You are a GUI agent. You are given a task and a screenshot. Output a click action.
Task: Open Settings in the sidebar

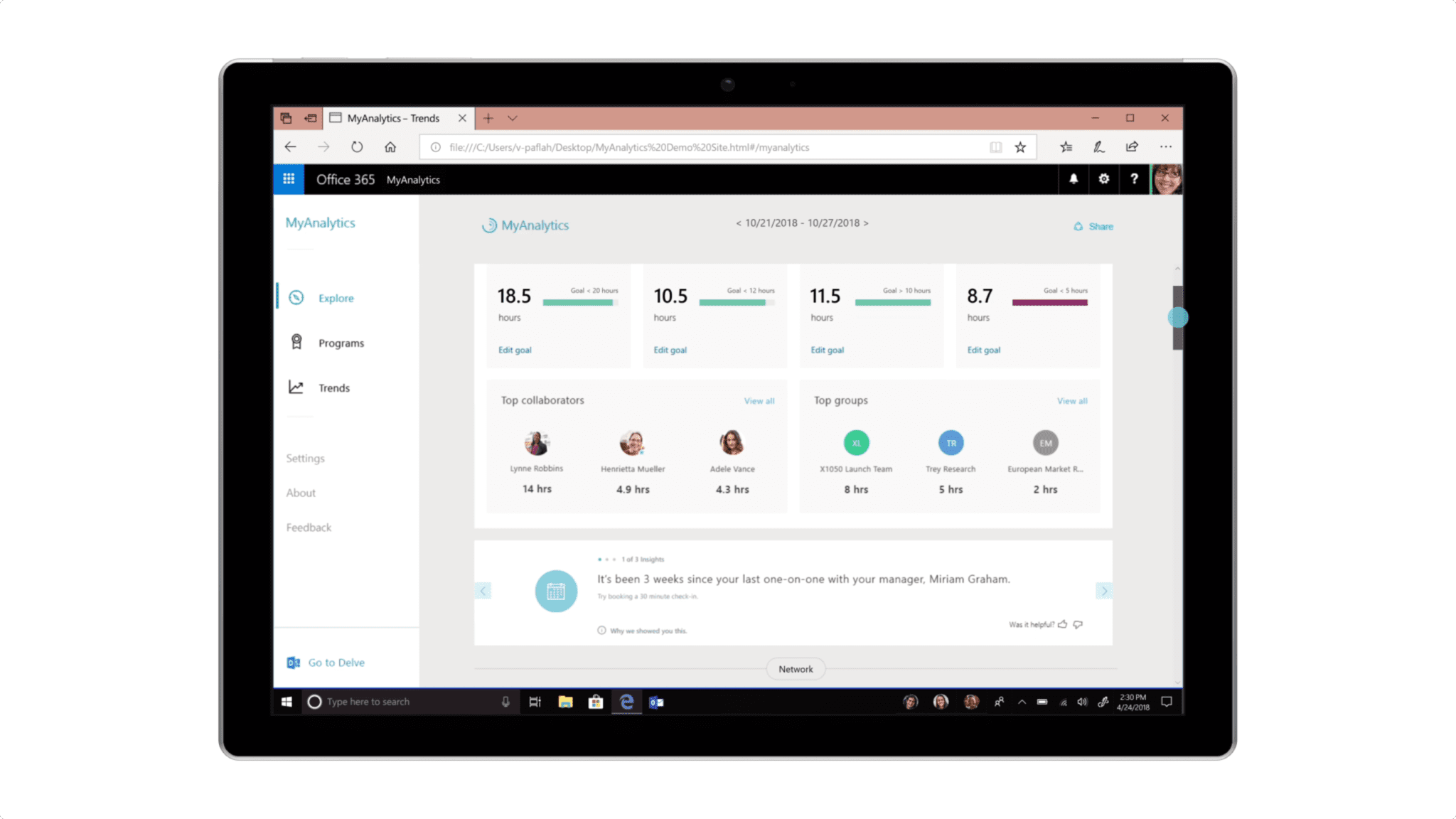(x=306, y=459)
